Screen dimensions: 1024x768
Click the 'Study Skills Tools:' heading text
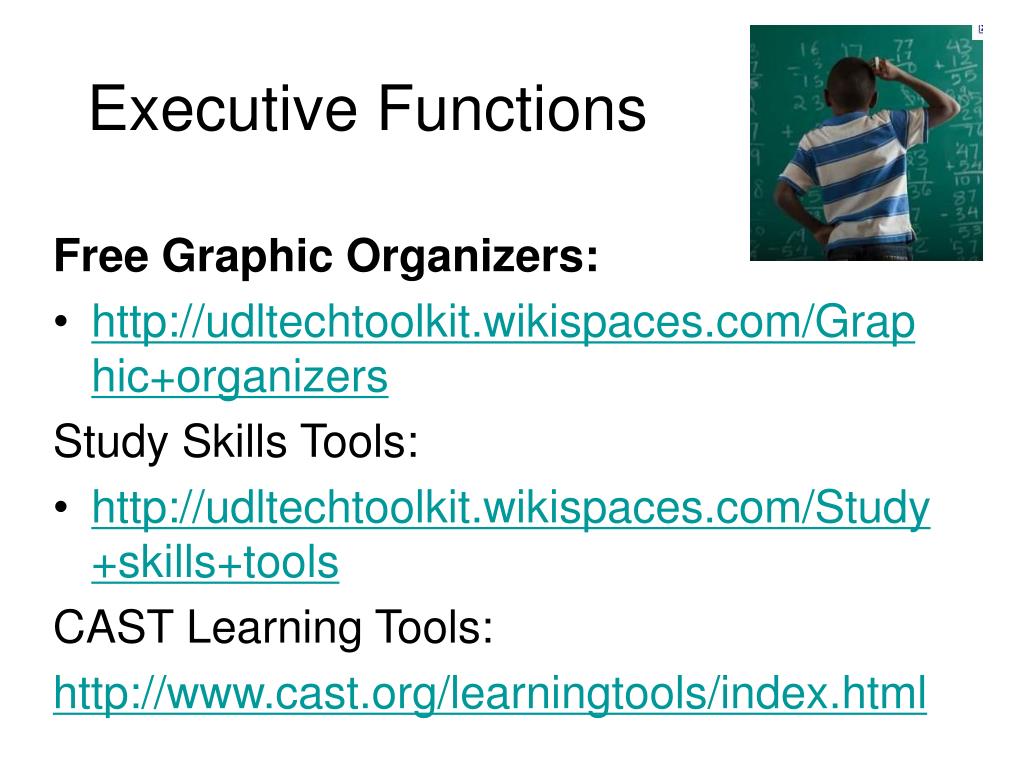point(236,441)
